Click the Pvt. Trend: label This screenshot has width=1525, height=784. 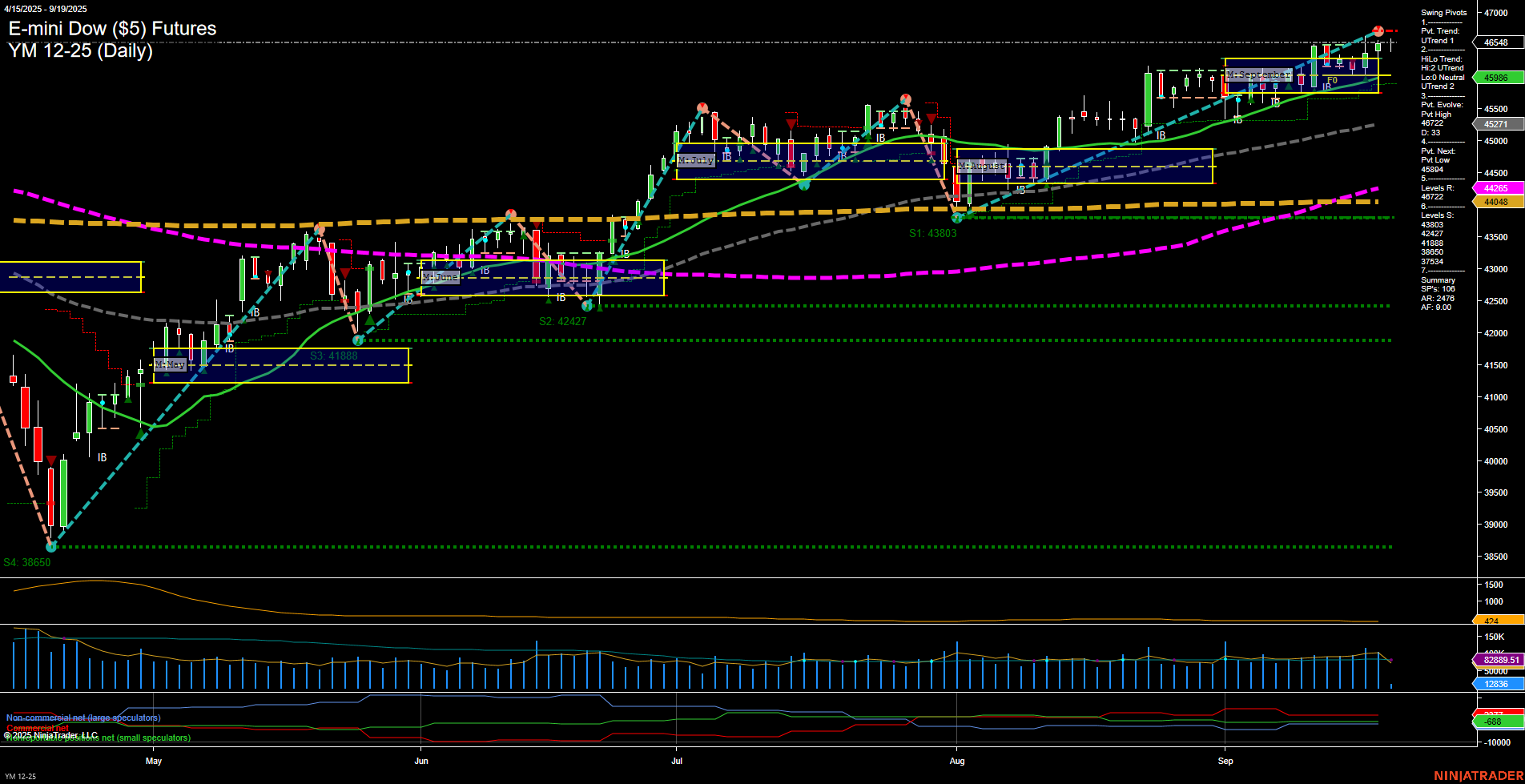(1440, 31)
